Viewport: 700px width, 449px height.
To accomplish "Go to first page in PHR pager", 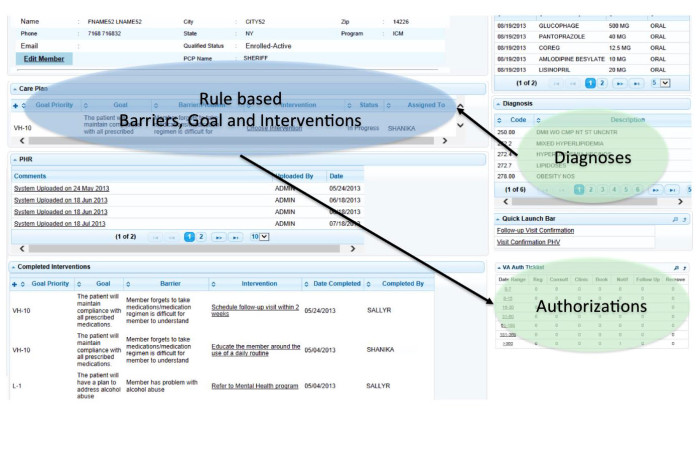I will [x=155, y=237].
